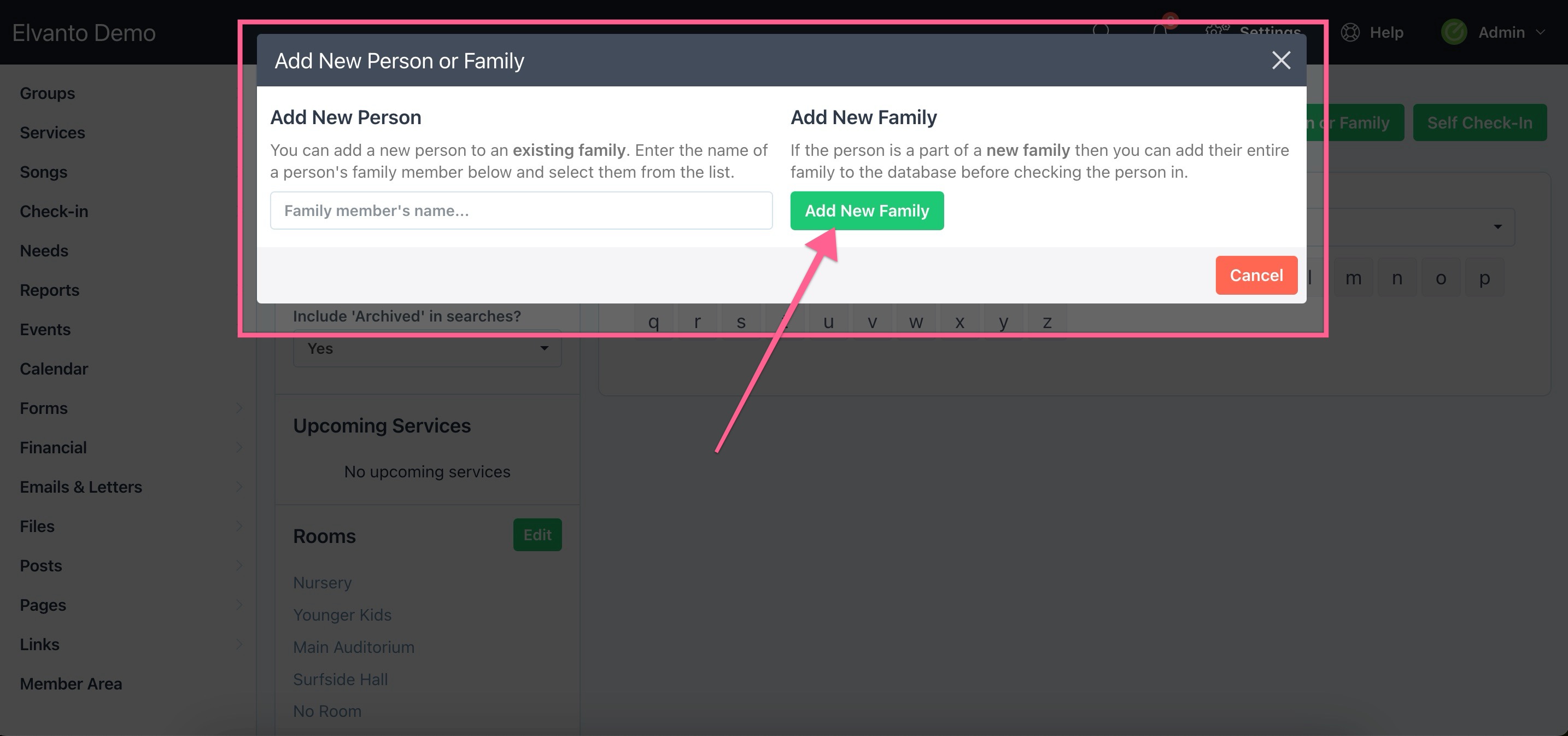Go to Reports in sidebar

[49, 290]
